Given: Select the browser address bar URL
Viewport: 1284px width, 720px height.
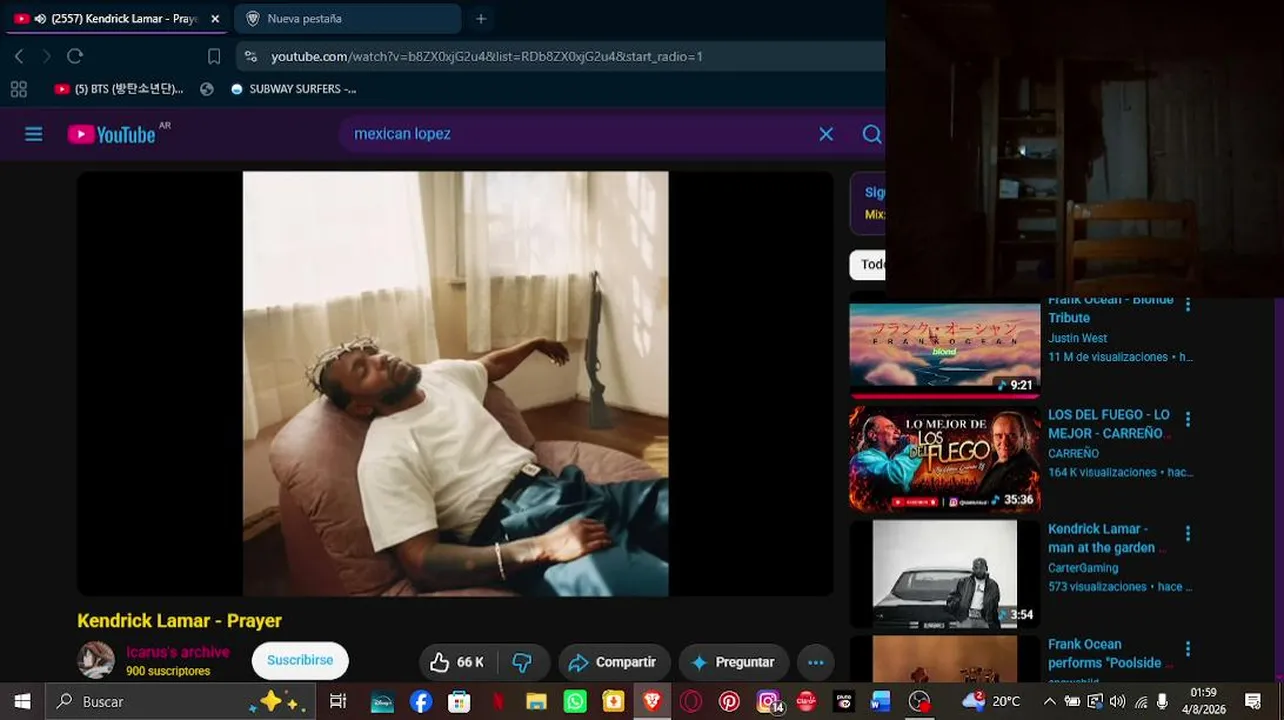Looking at the screenshot, I should tap(487, 56).
